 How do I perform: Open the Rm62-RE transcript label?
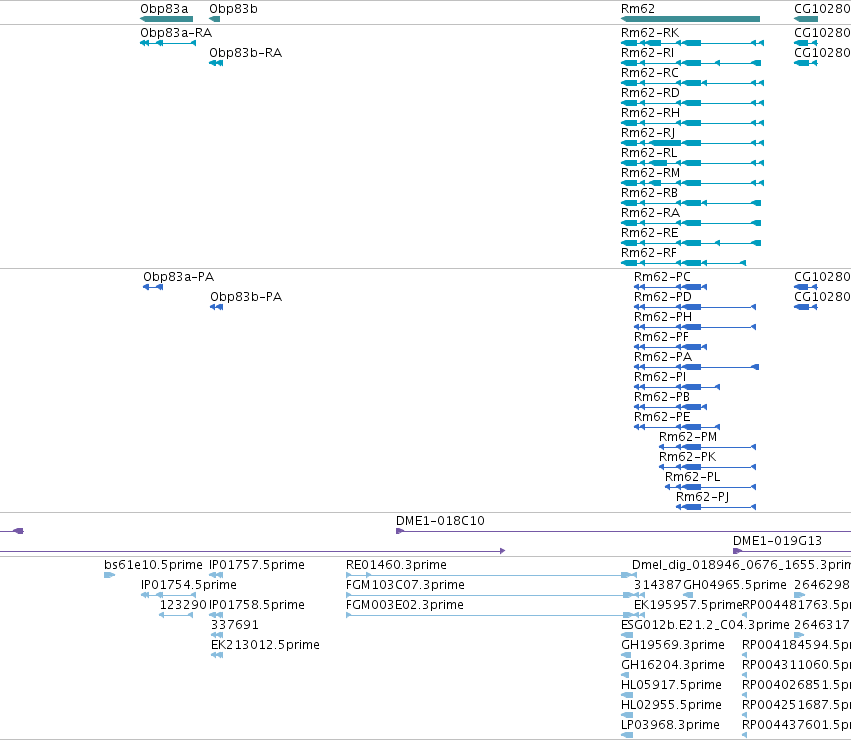pyautogui.click(x=650, y=233)
